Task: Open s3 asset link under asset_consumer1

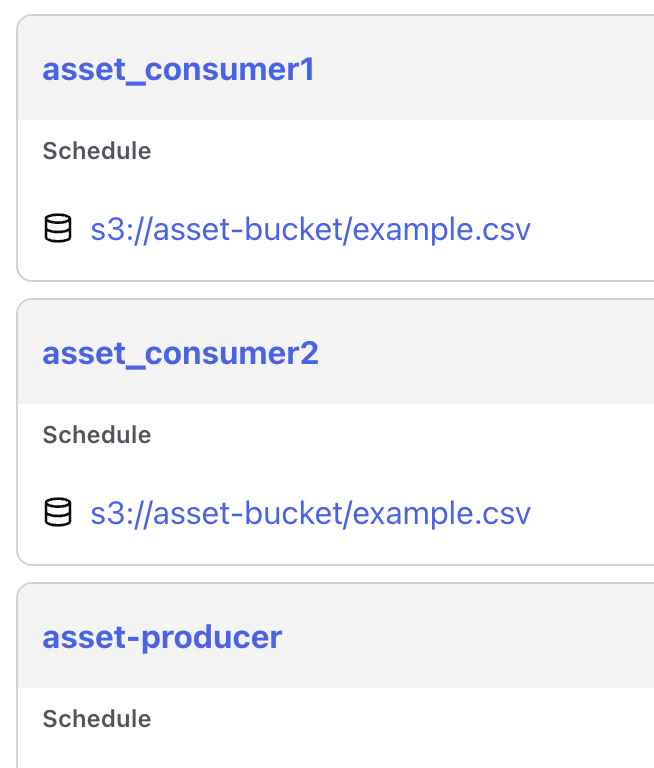Action: point(310,230)
